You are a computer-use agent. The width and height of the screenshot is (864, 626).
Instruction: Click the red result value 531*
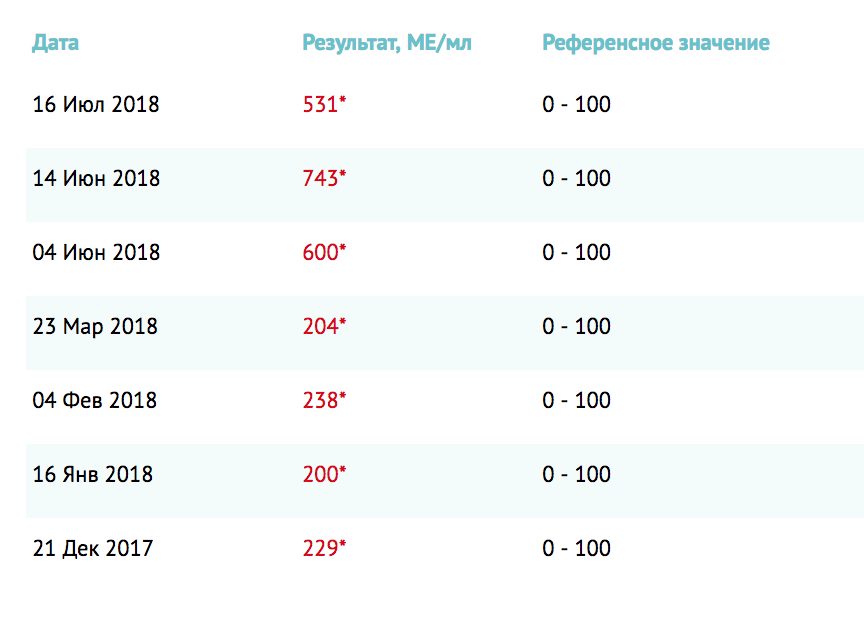pyautogui.click(x=324, y=104)
